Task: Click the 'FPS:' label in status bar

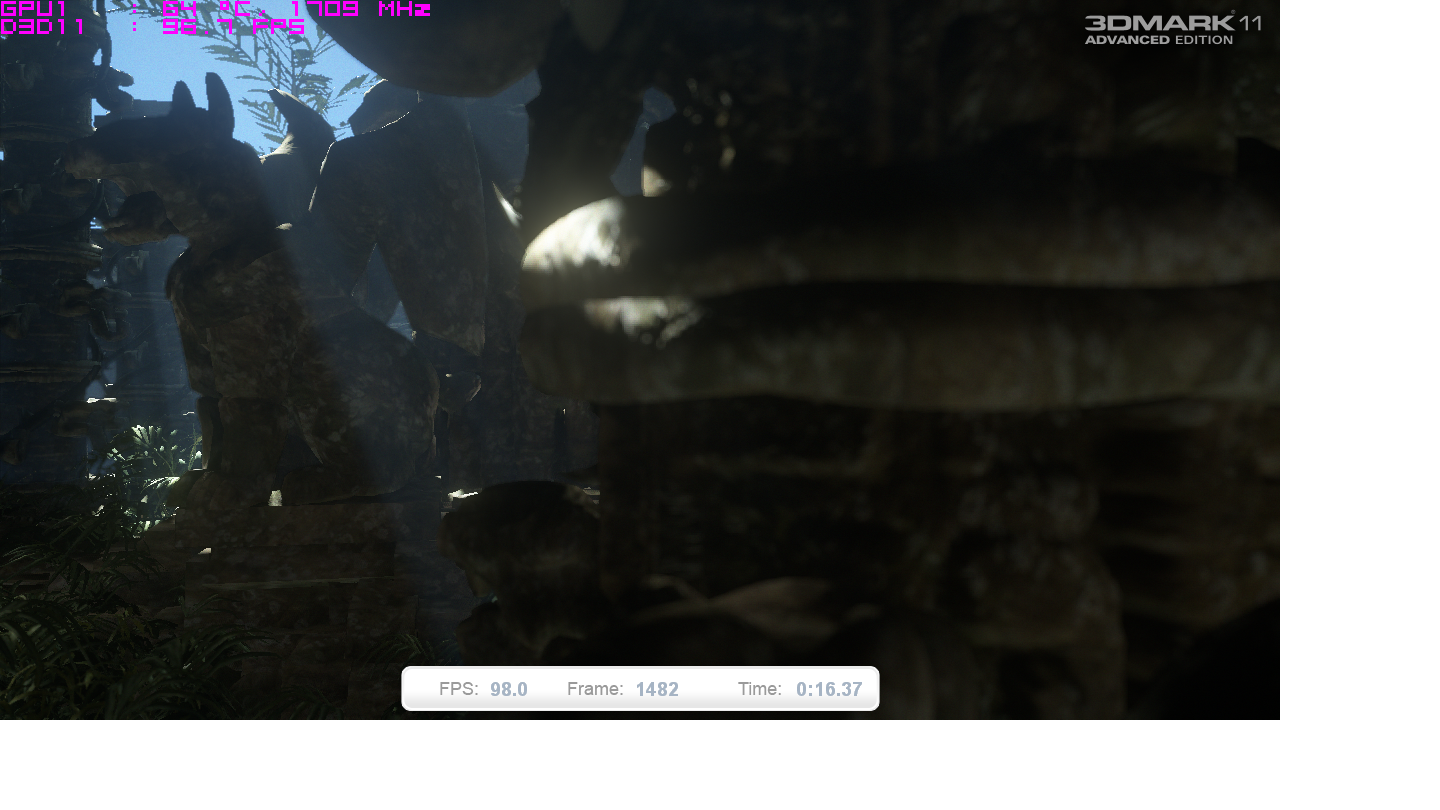Action: click(x=459, y=689)
